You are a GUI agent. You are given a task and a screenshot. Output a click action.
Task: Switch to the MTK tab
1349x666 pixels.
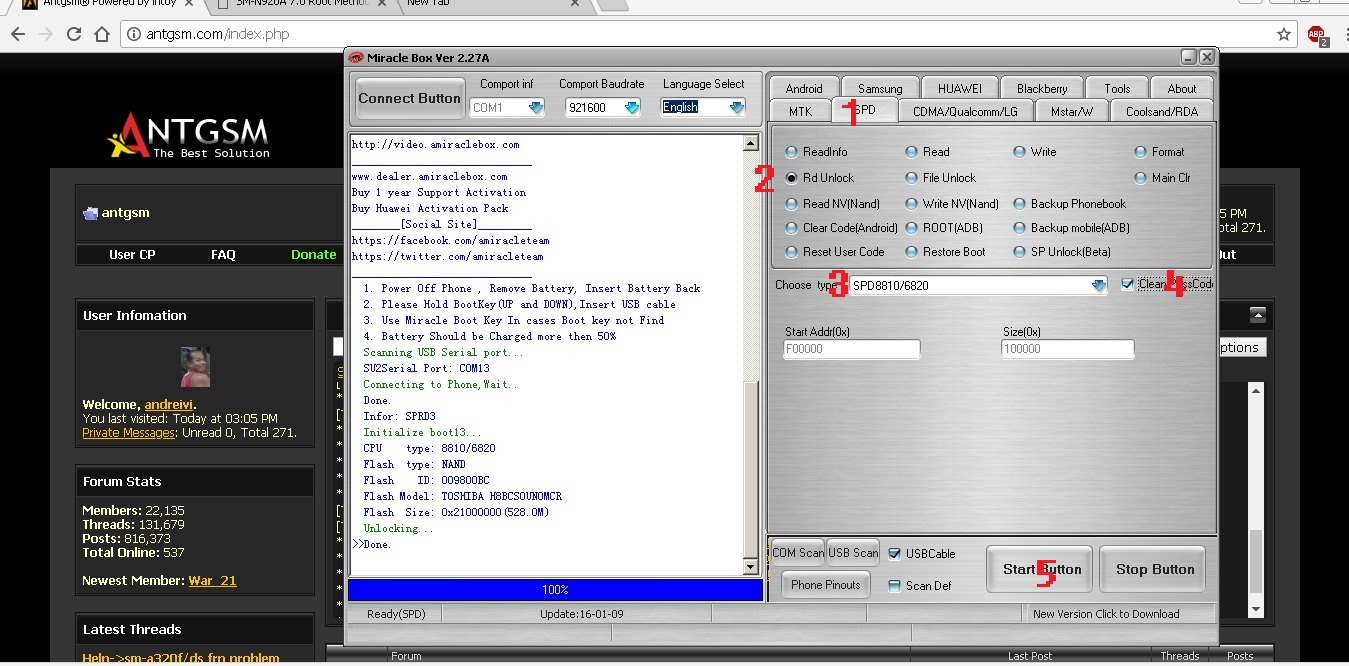(x=800, y=111)
